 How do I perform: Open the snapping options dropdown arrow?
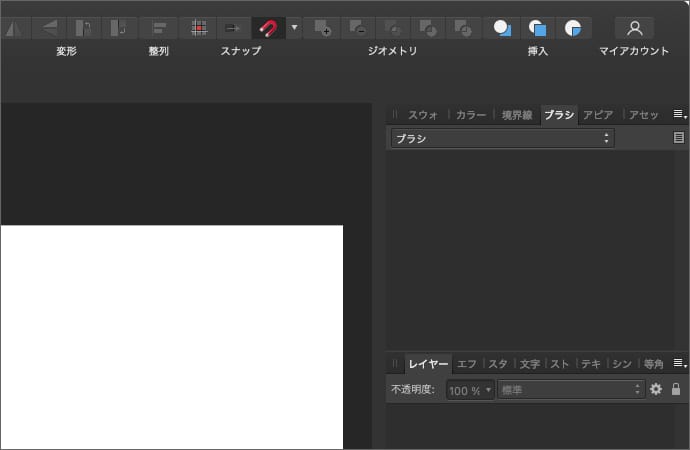click(294, 28)
